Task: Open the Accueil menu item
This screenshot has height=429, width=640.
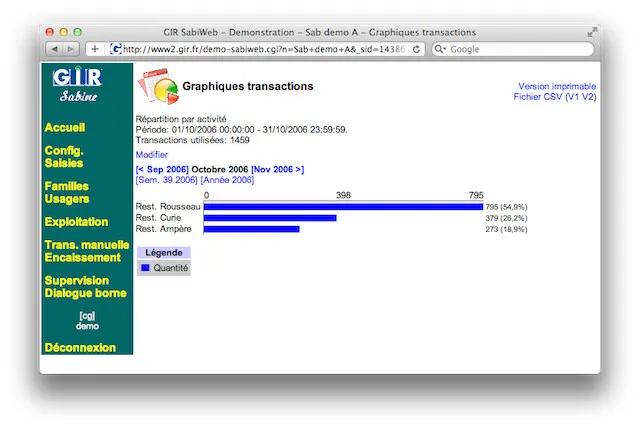Action: 65,128
